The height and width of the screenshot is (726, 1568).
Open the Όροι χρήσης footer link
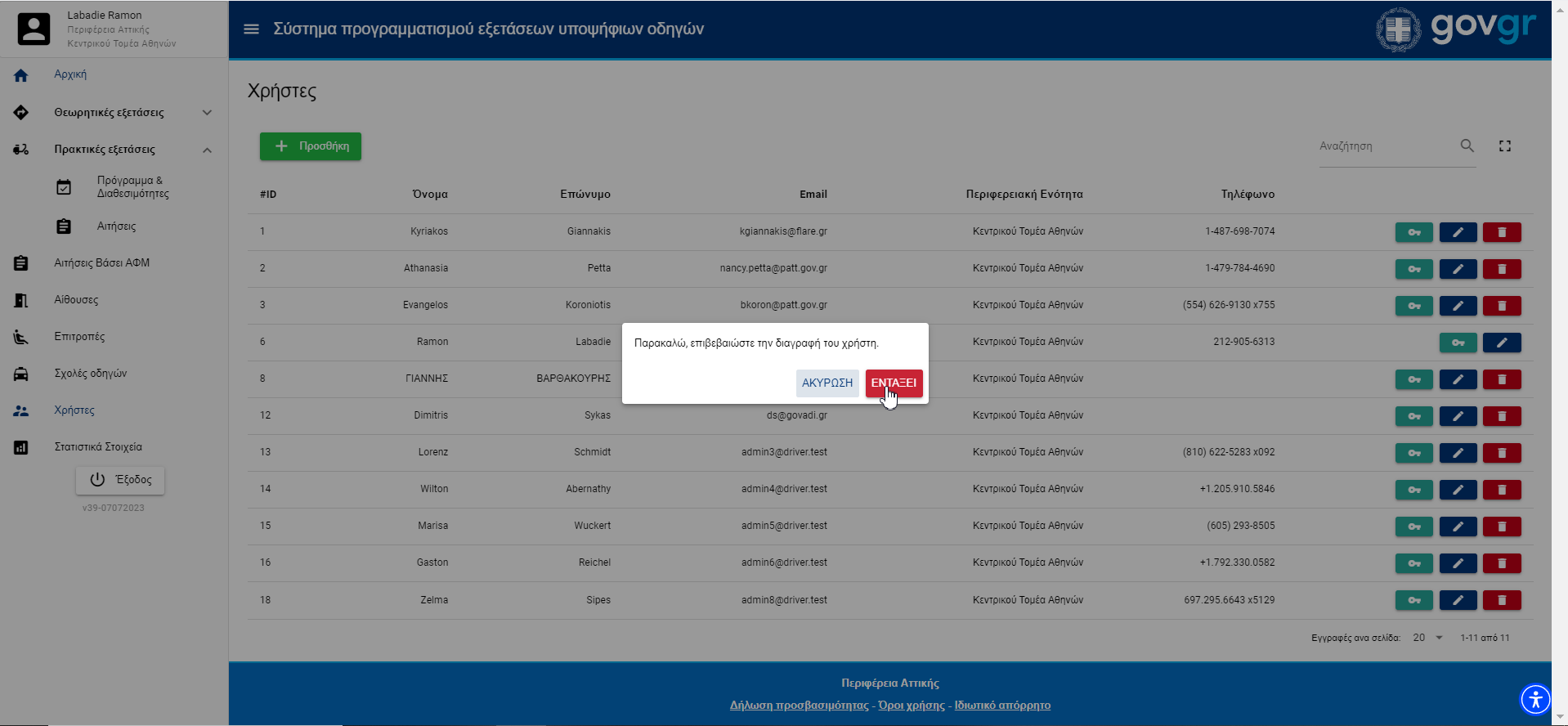[911, 706]
